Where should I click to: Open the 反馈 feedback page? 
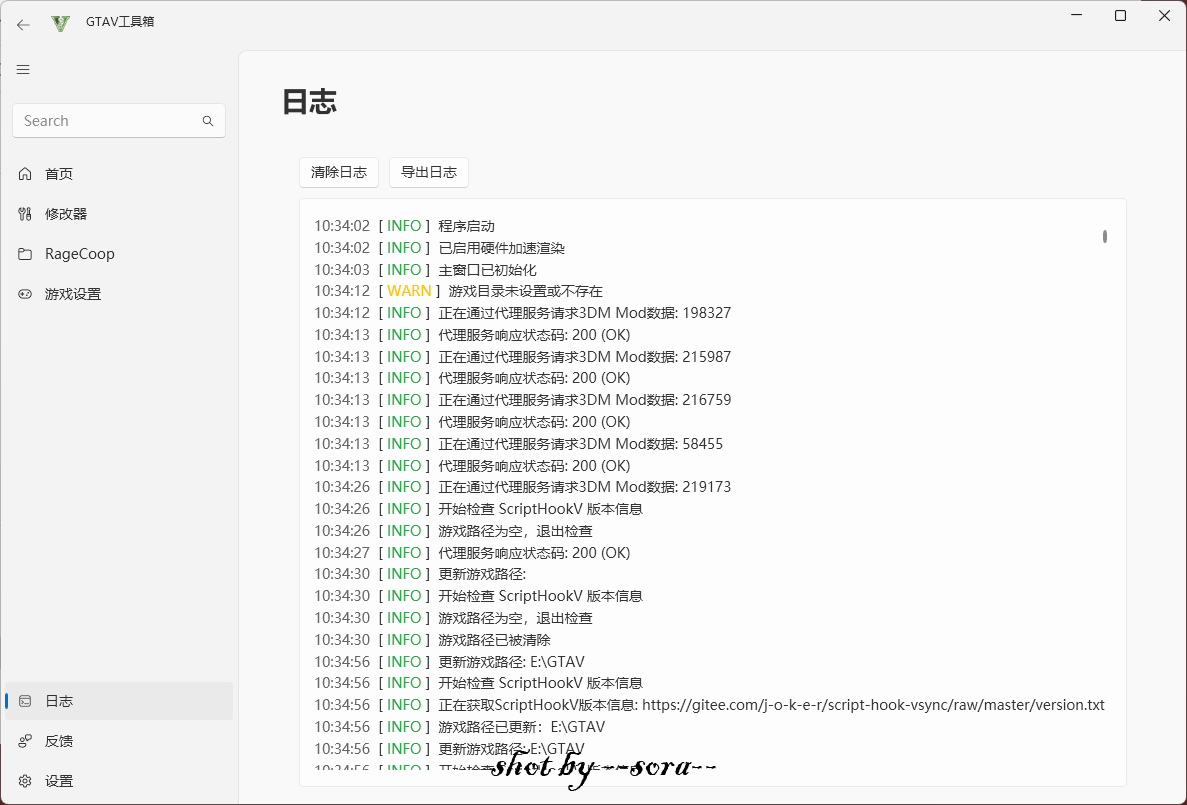[119, 741]
